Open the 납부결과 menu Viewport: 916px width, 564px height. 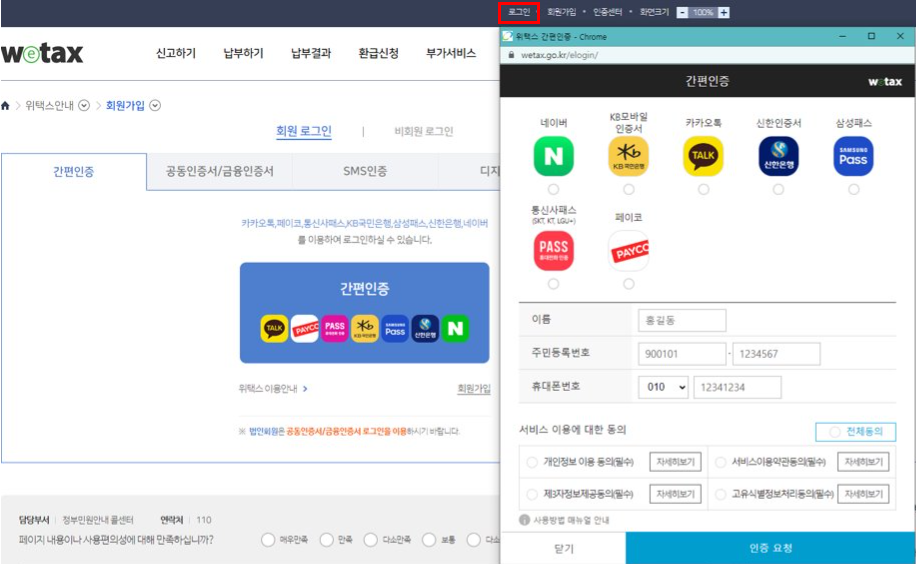pyautogui.click(x=311, y=53)
